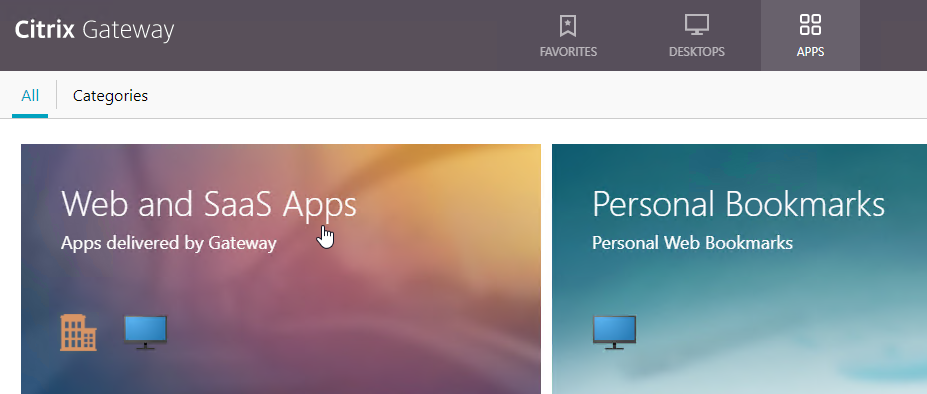Click the building icon in Web and SaaS Apps
927x394 pixels.
pos(78,332)
